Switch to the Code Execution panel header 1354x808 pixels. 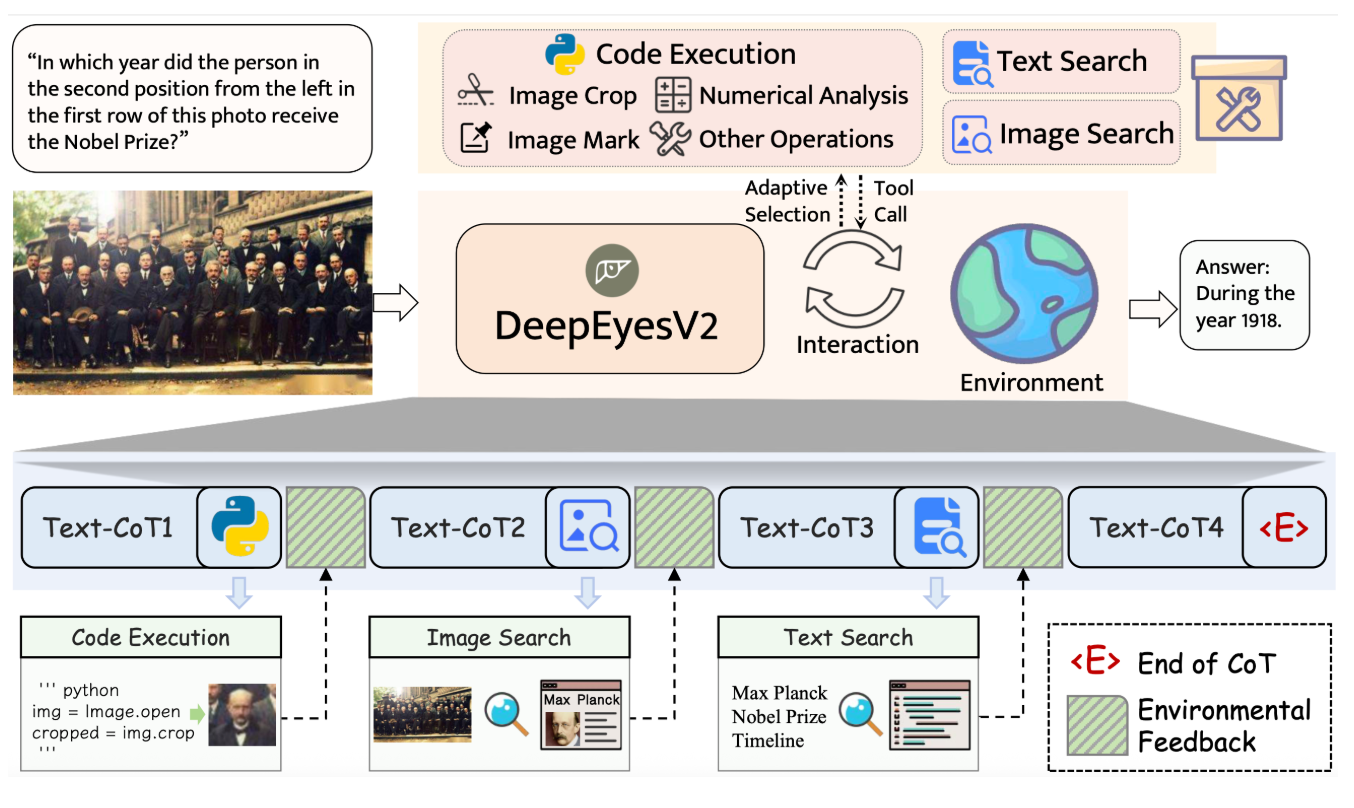tap(150, 637)
